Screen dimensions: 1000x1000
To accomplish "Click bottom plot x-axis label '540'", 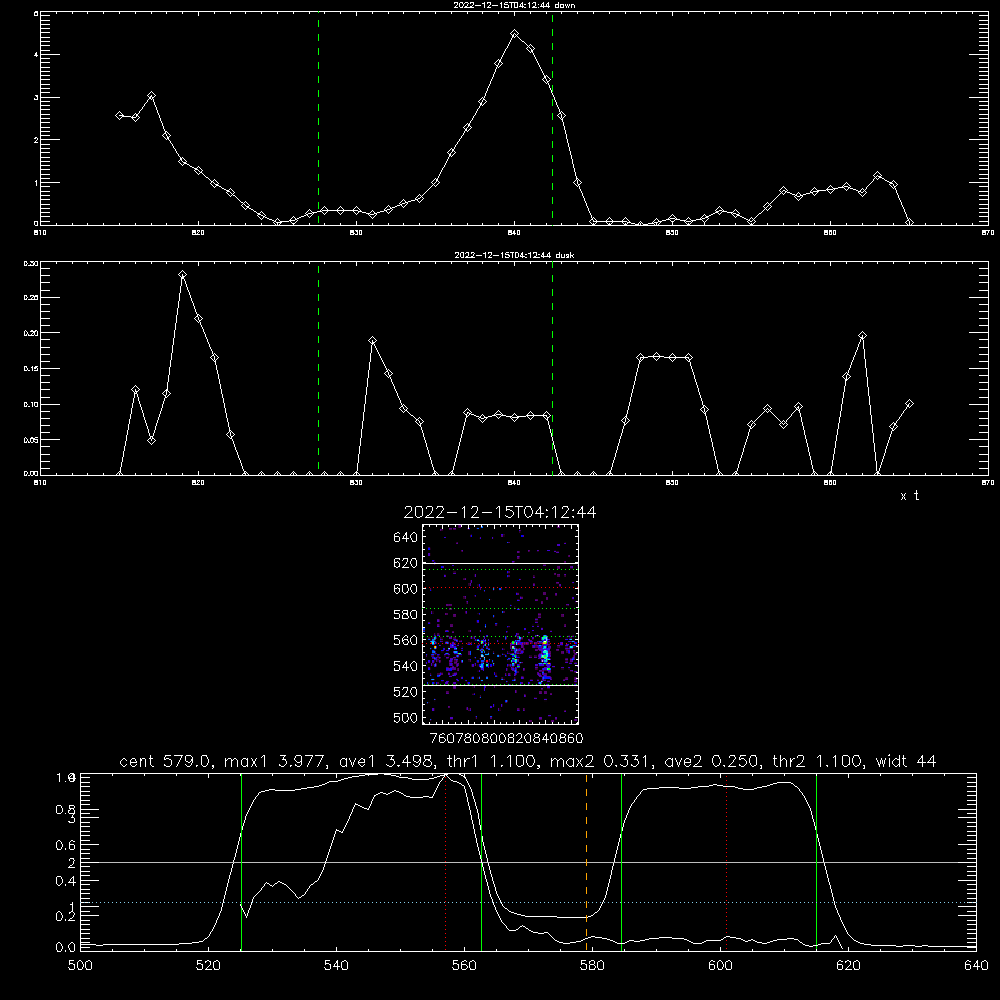I will click(336, 966).
